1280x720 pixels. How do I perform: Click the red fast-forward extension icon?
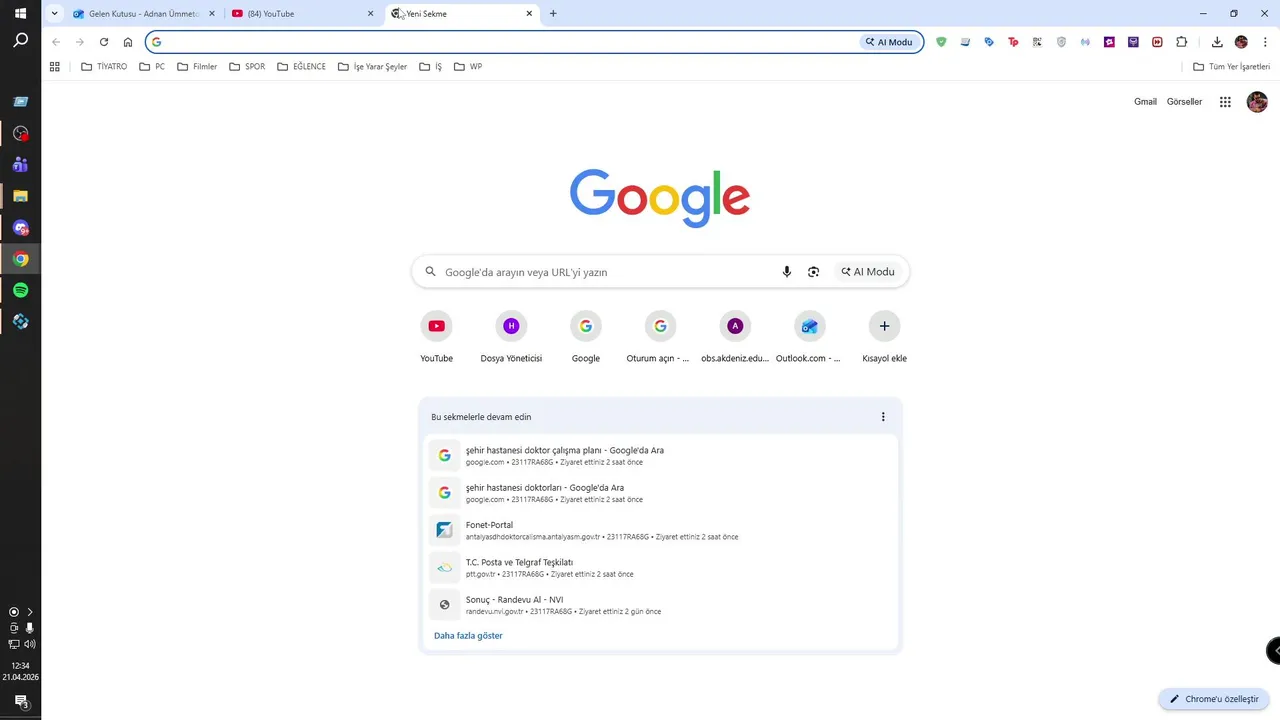point(1157,42)
